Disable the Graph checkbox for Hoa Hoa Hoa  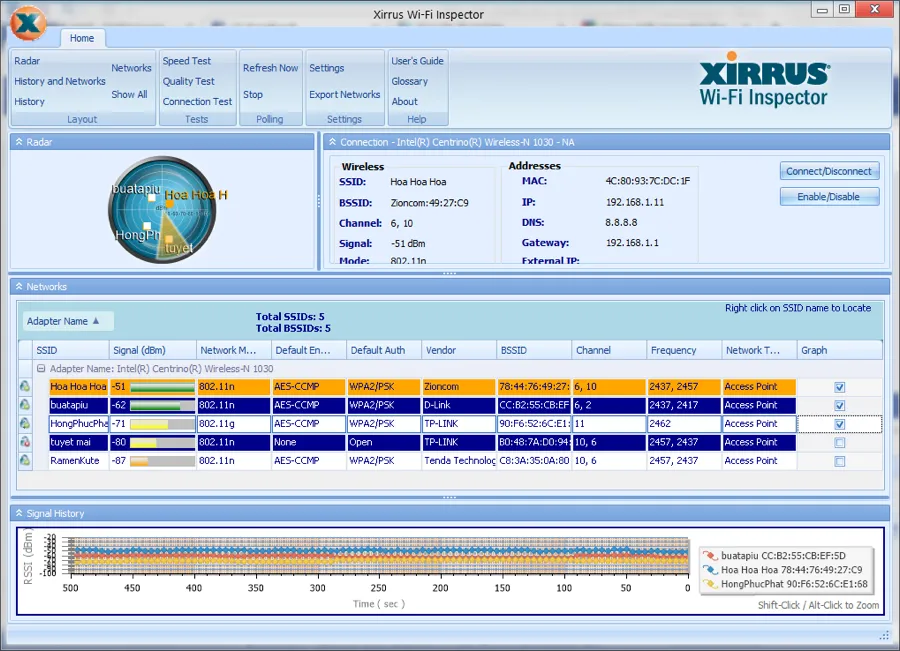pyautogui.click(x=839, y=387)
